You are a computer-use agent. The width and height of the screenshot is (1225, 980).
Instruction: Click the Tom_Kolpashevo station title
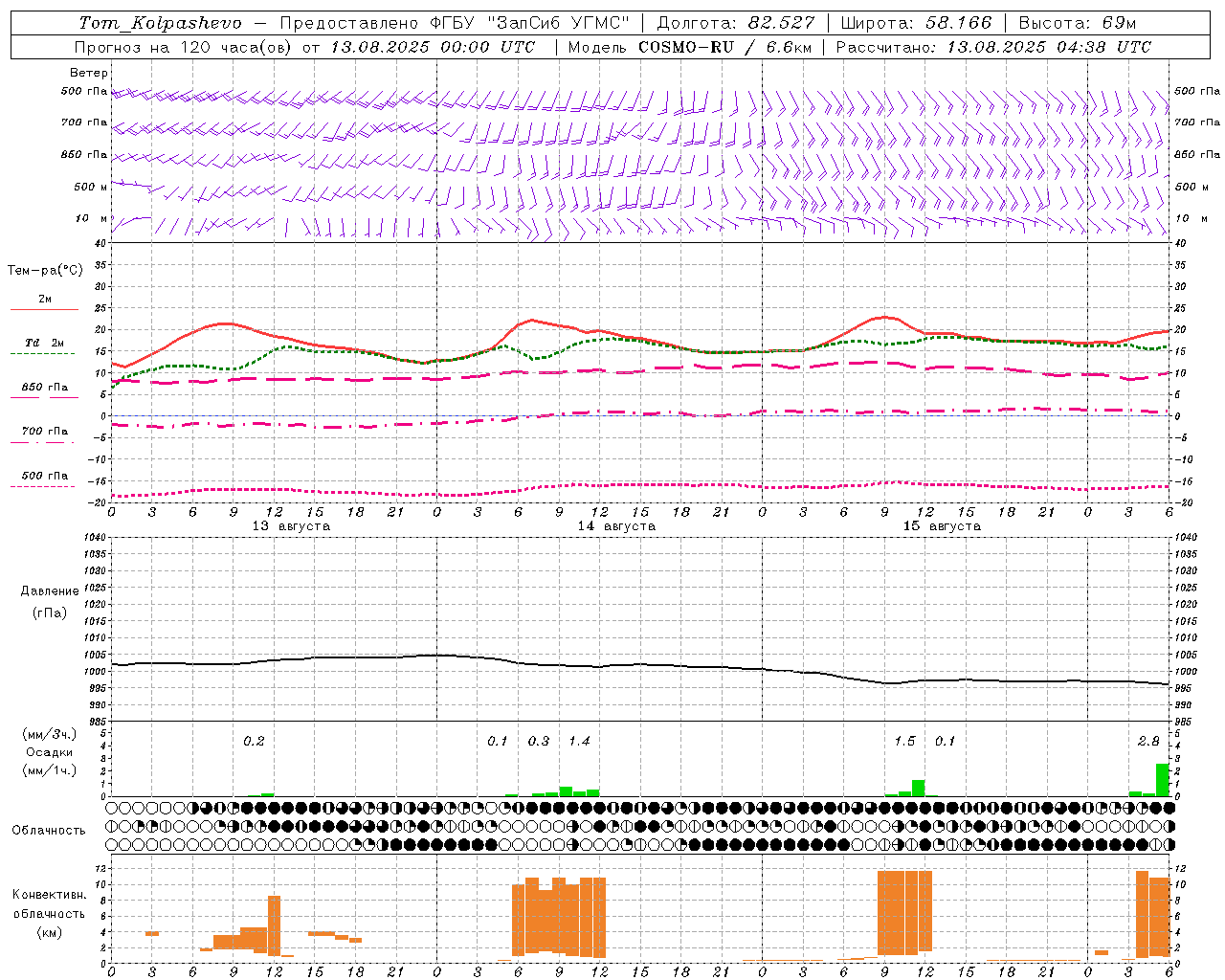pyautogui.click(x=160, y=23)
